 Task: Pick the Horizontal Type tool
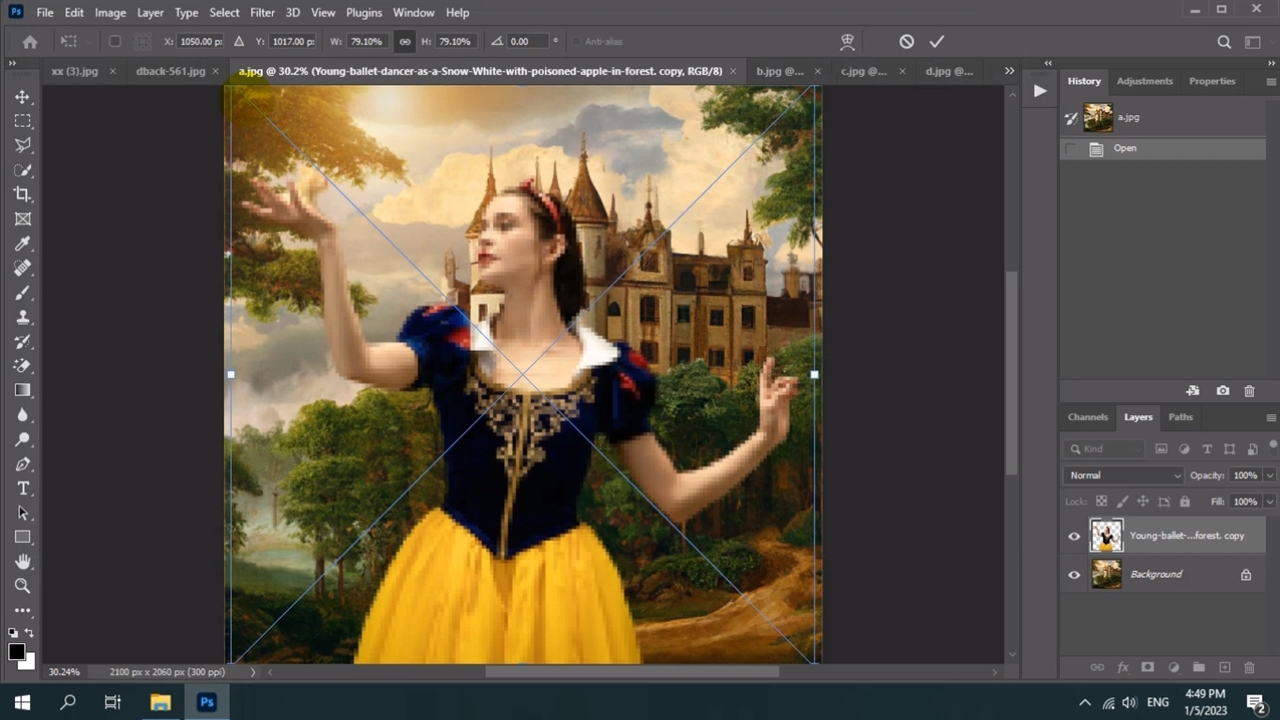(22, 488)
